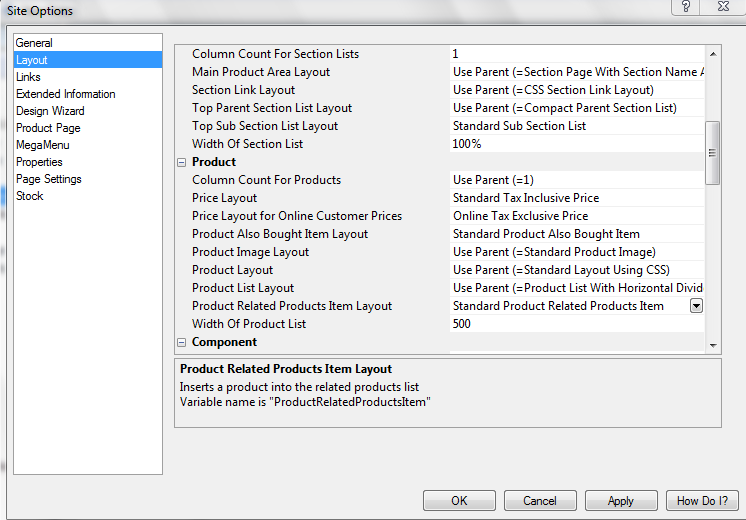Viewport: 746px width, 520px height.
Task: Open How Do I? help
Action: click(702, 500)
